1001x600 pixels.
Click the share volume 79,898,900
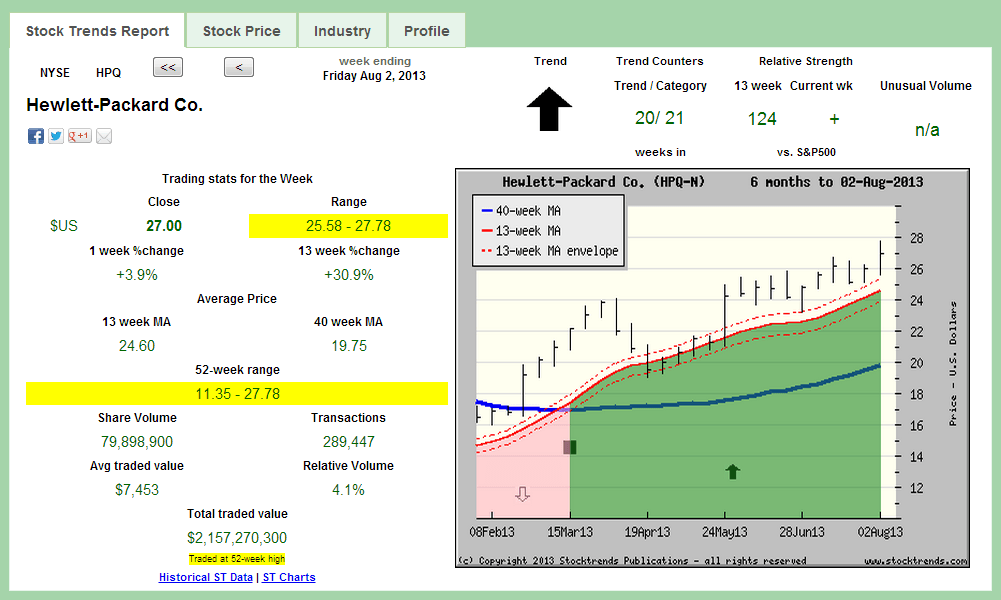(137, 442)
